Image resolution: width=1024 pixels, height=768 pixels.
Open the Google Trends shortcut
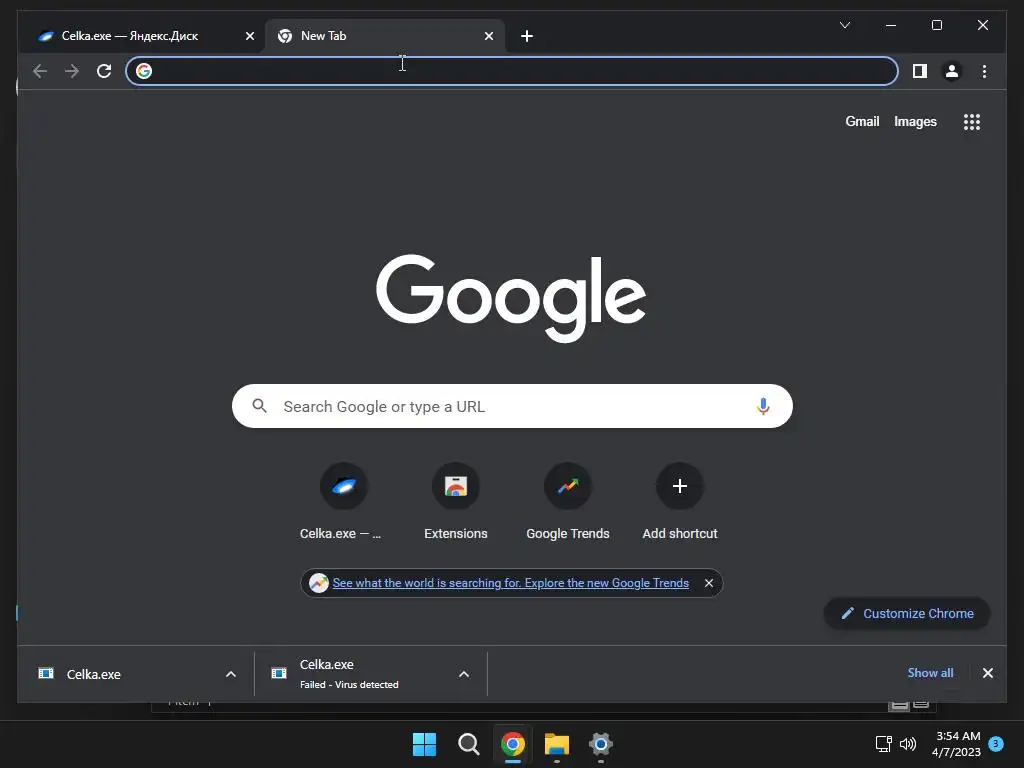[x=568, y=503]
